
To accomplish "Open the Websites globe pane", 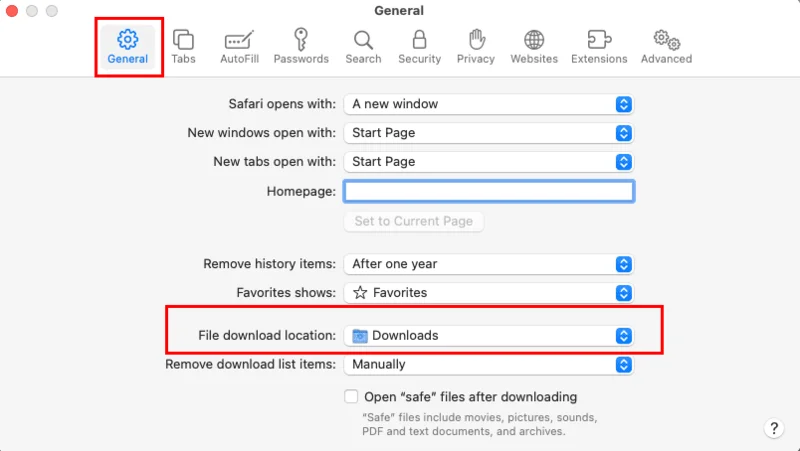I will pyautogui.click(x=534, y=46).
